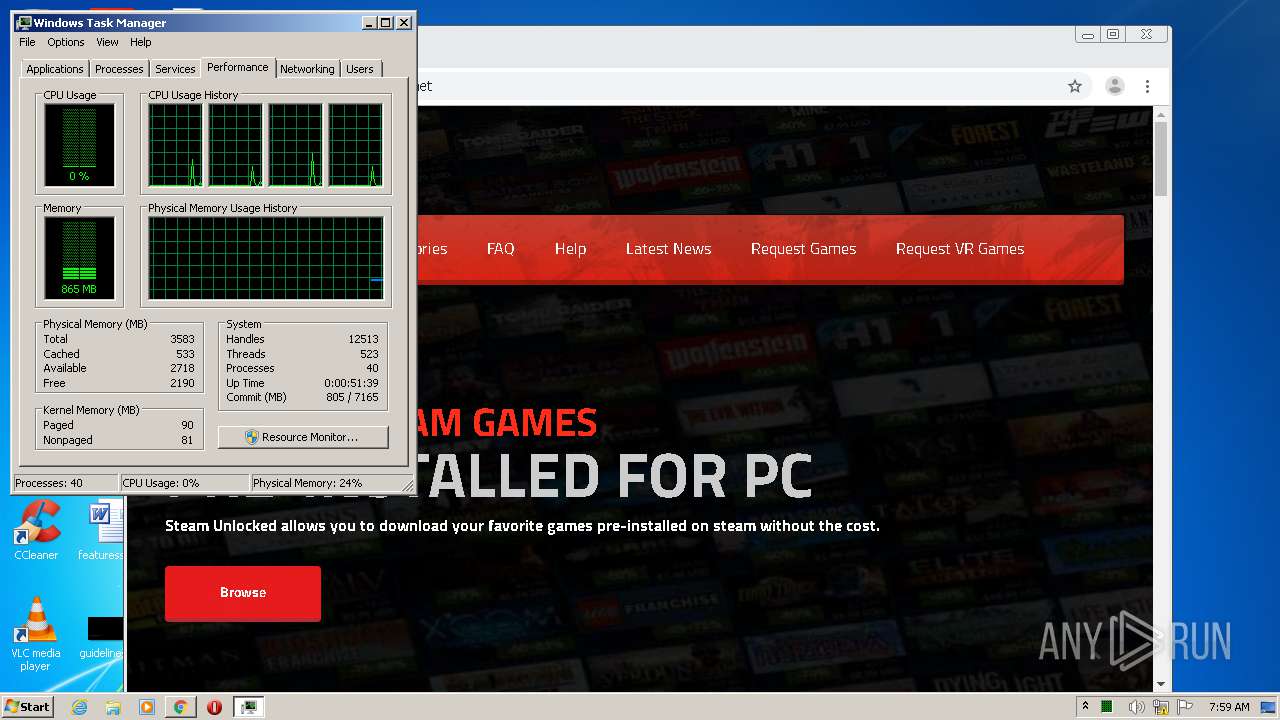The width and height of the screenshot is (1280, 720).
Task: Open Chrome profile avatar icon
Action: 1114,86
